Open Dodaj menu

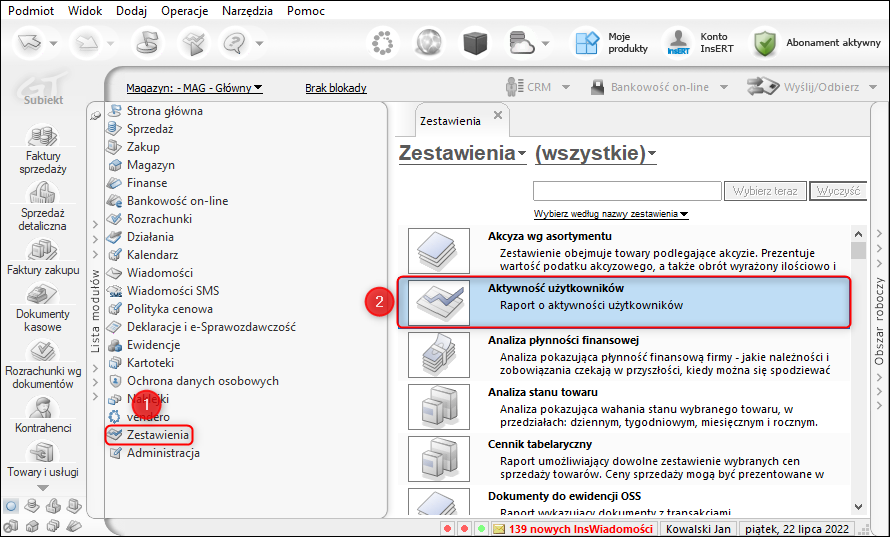tap(131, 11)
